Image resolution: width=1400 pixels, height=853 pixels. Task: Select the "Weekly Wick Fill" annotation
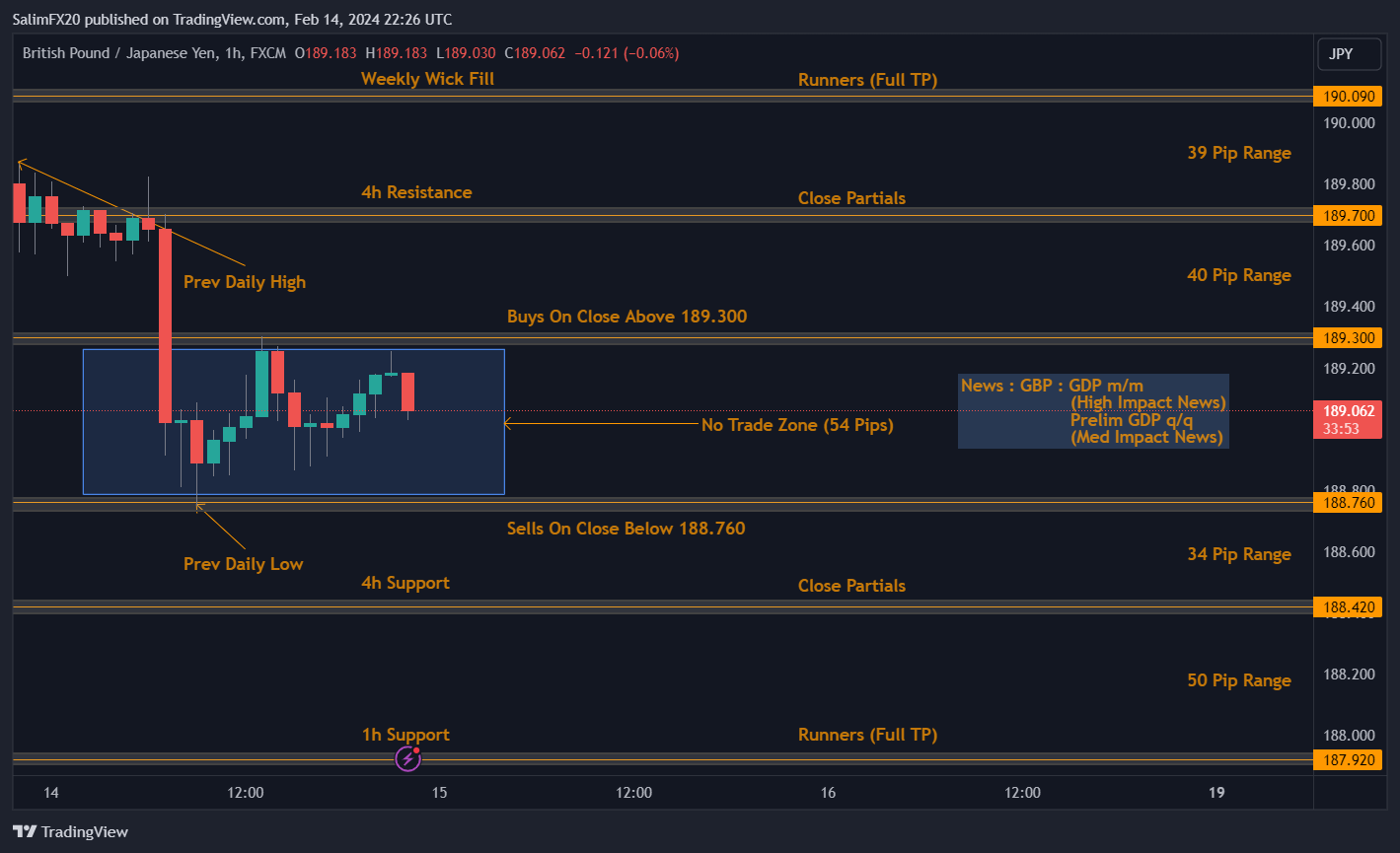pos(427,79)
